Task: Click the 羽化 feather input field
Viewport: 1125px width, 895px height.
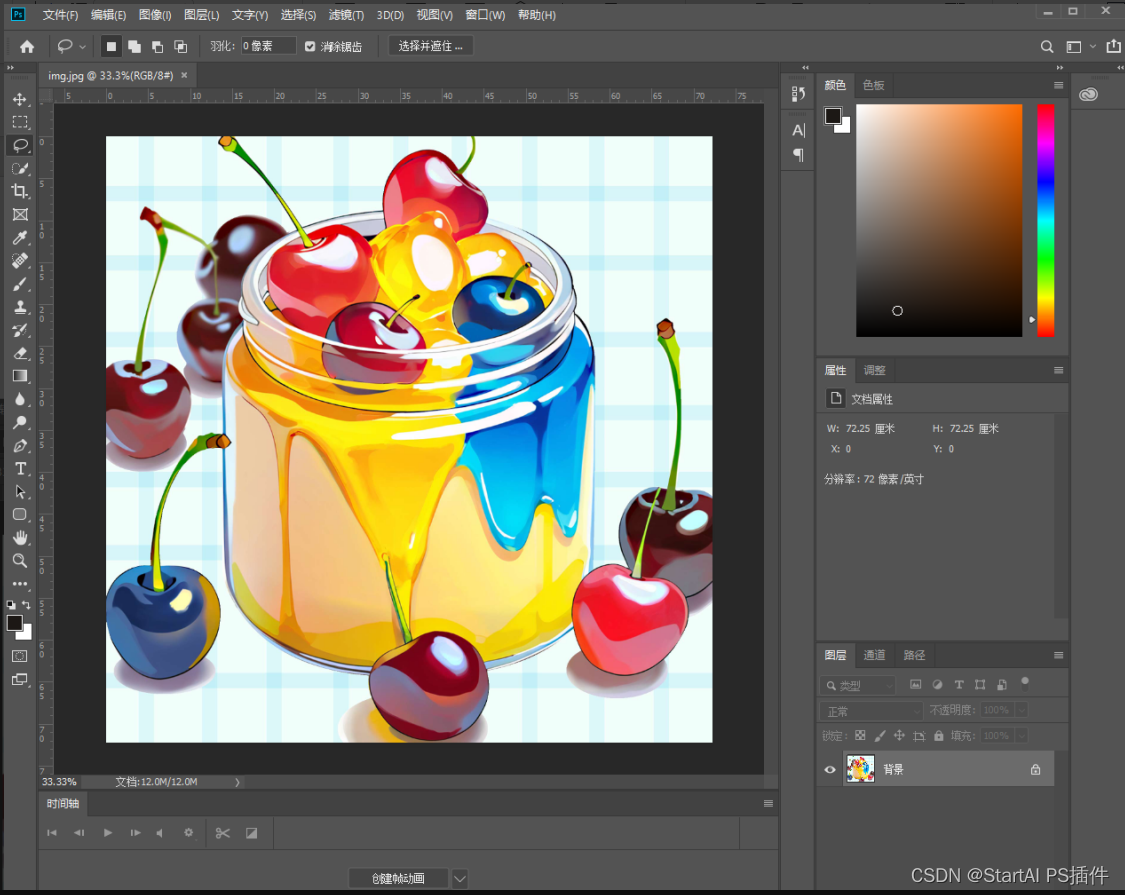Action: (x=268, y=46)
